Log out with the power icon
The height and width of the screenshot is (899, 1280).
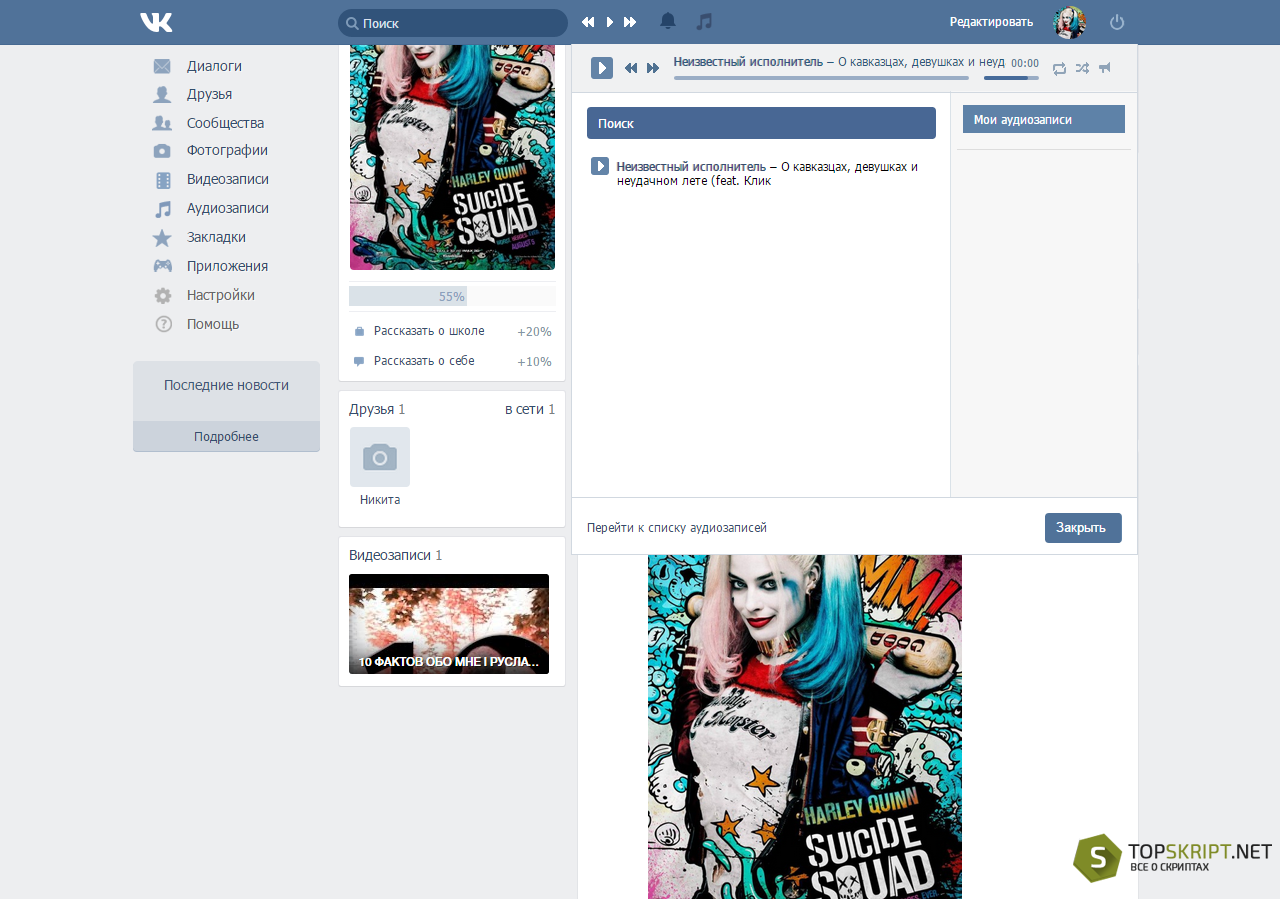[1117, 22]
